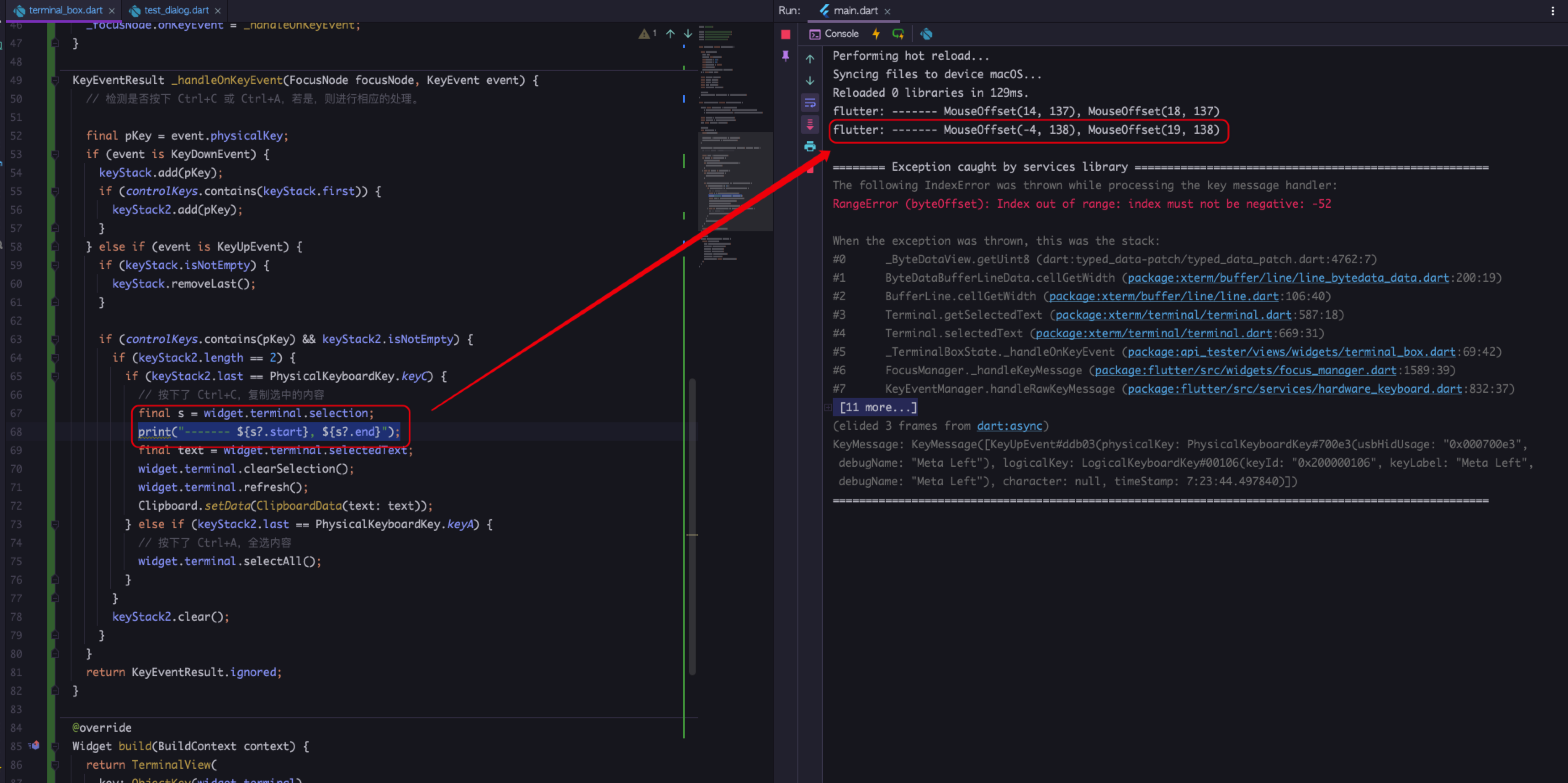Open the Flutter DevTools icon beside hot restart
Screen dimensions: 1568x783
coord(927,34)
